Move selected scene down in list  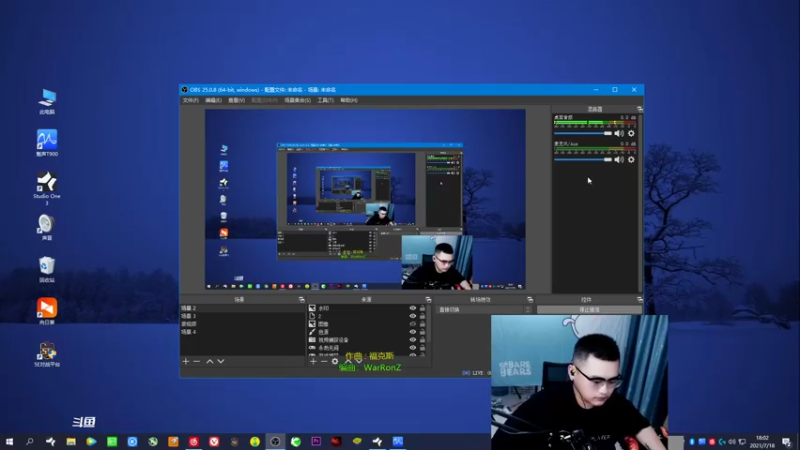(x=221, y=361)
